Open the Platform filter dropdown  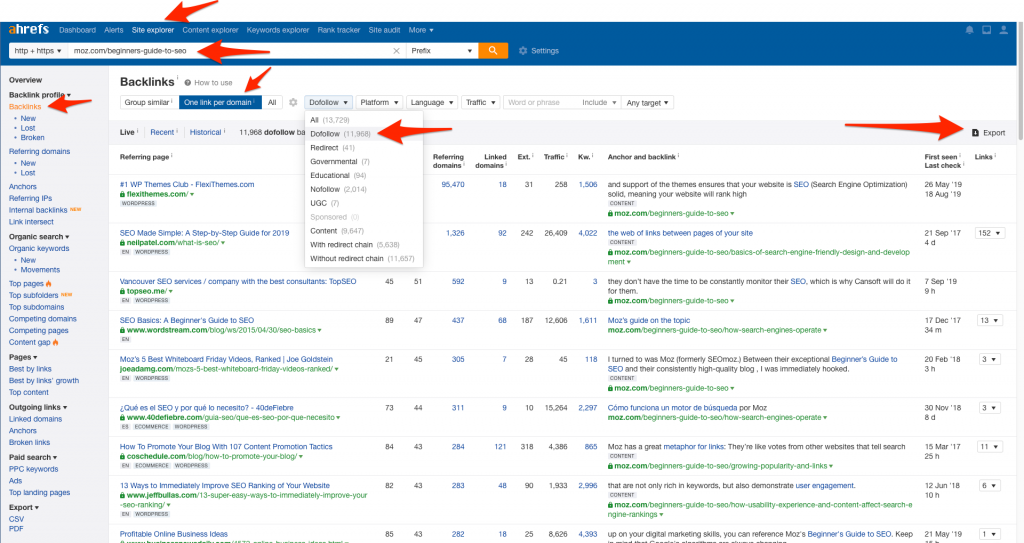click(379, 103)
